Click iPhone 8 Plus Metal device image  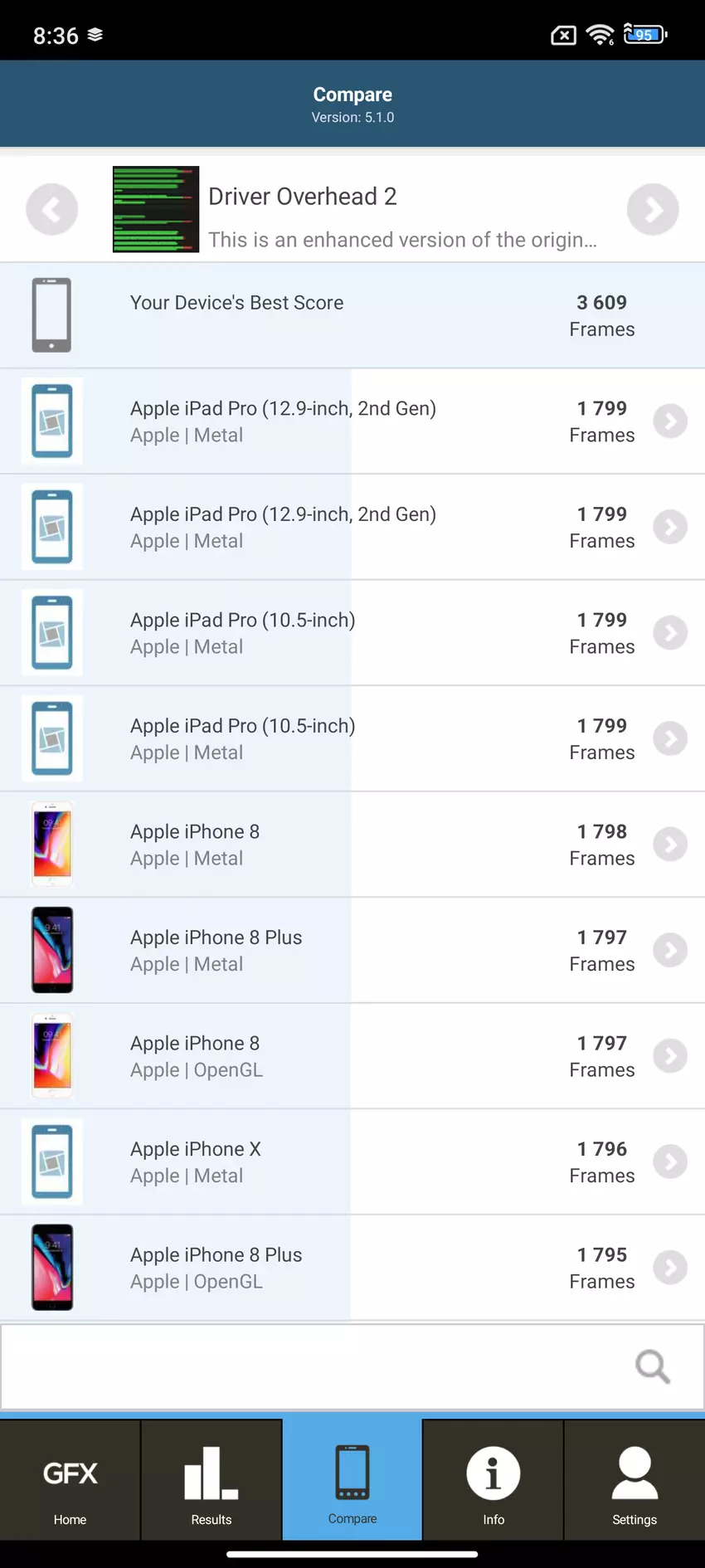[52, 950]
